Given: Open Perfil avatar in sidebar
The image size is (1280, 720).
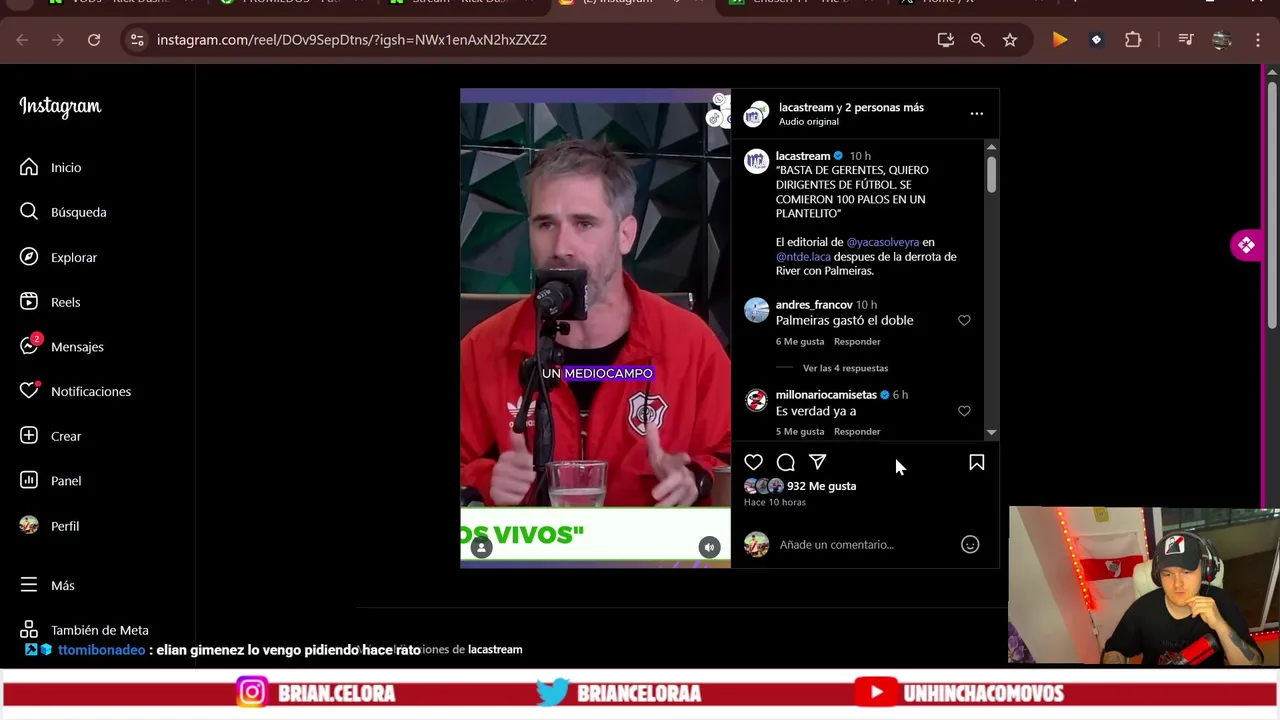Looking at the screenshot, I should click(x=29, y=526).
